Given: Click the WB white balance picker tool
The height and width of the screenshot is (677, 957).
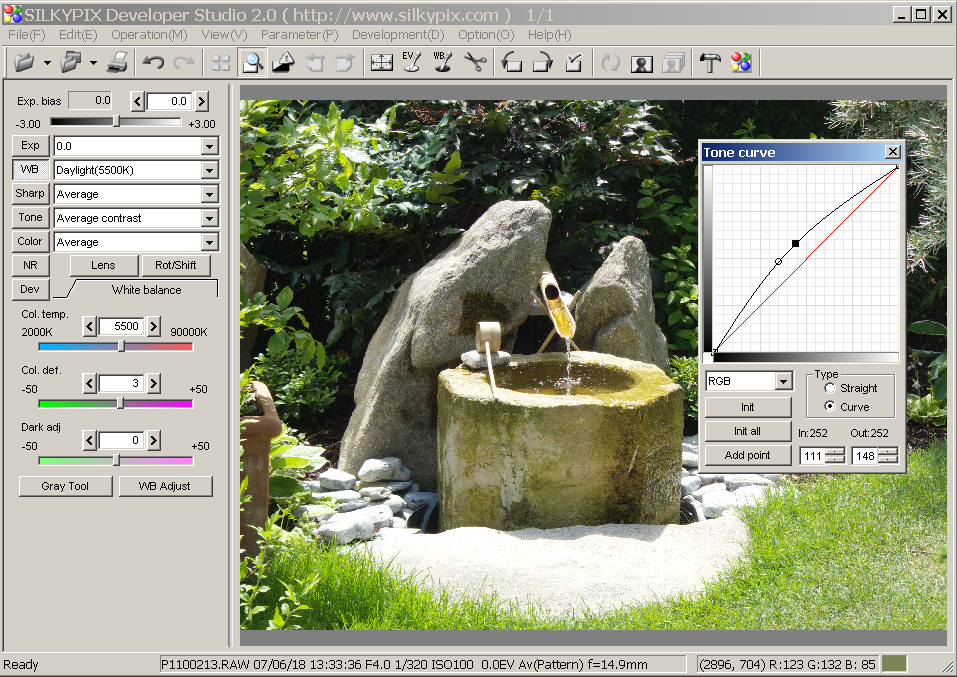Looking at the screenshot, I should [x=441, y=63].
